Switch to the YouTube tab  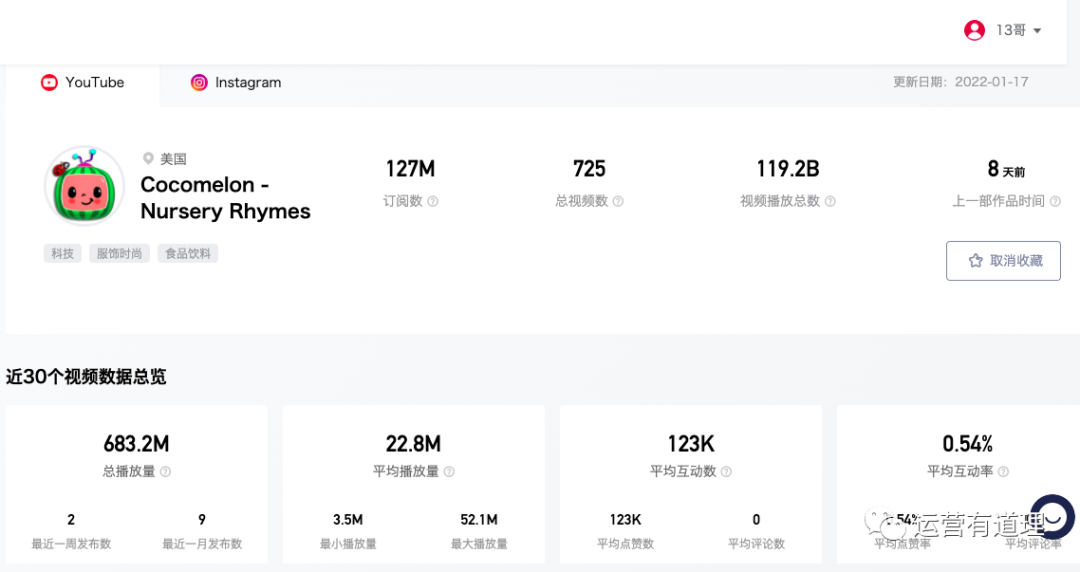pos(83,83)
